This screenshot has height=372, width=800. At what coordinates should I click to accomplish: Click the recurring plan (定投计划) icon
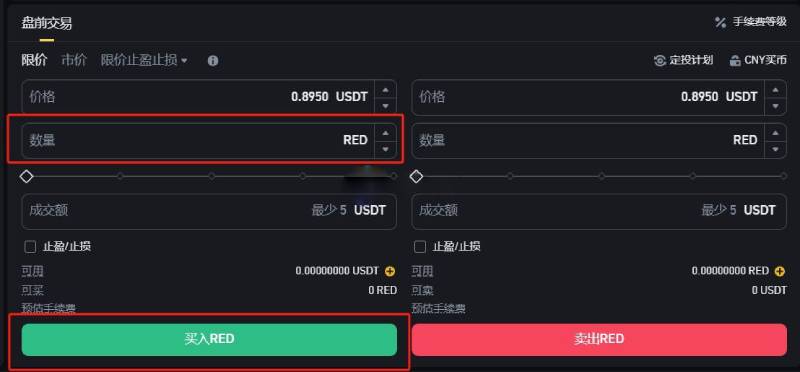click(660, 61)
